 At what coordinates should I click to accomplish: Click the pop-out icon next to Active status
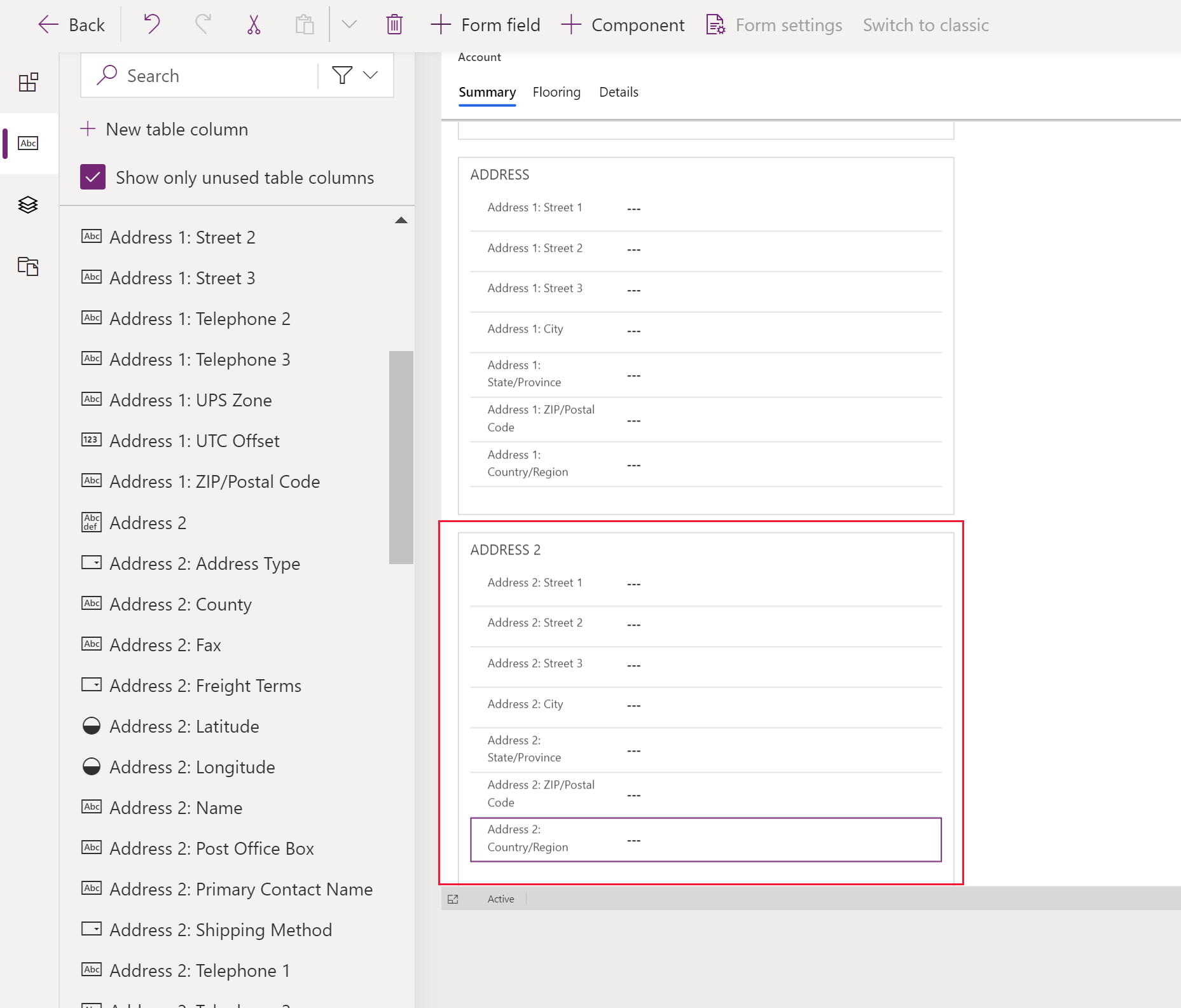click(453, 899)
